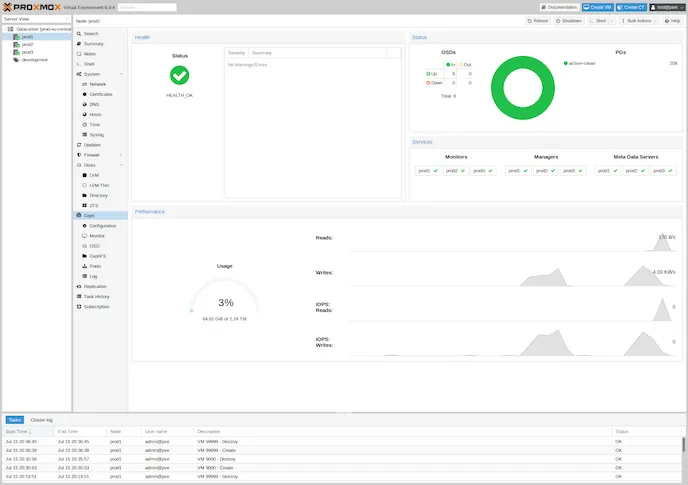Screen dimensions: 688x485
Task: Open the Summary page icon
Action: point(79,44)
